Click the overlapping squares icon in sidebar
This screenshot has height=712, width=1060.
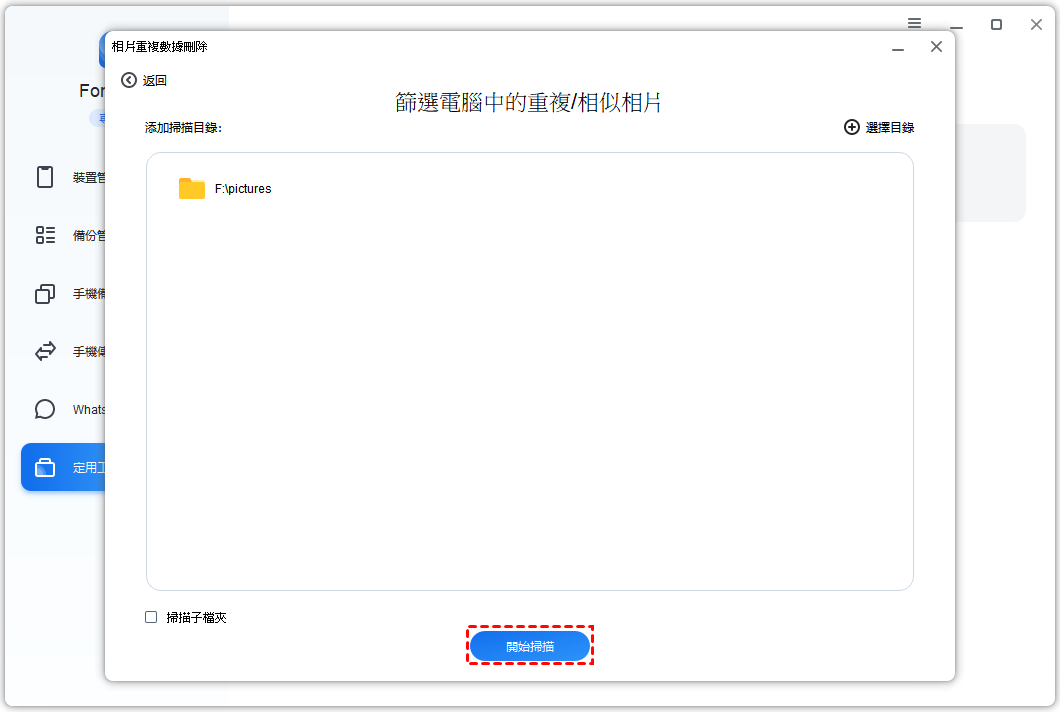point(45,293)
